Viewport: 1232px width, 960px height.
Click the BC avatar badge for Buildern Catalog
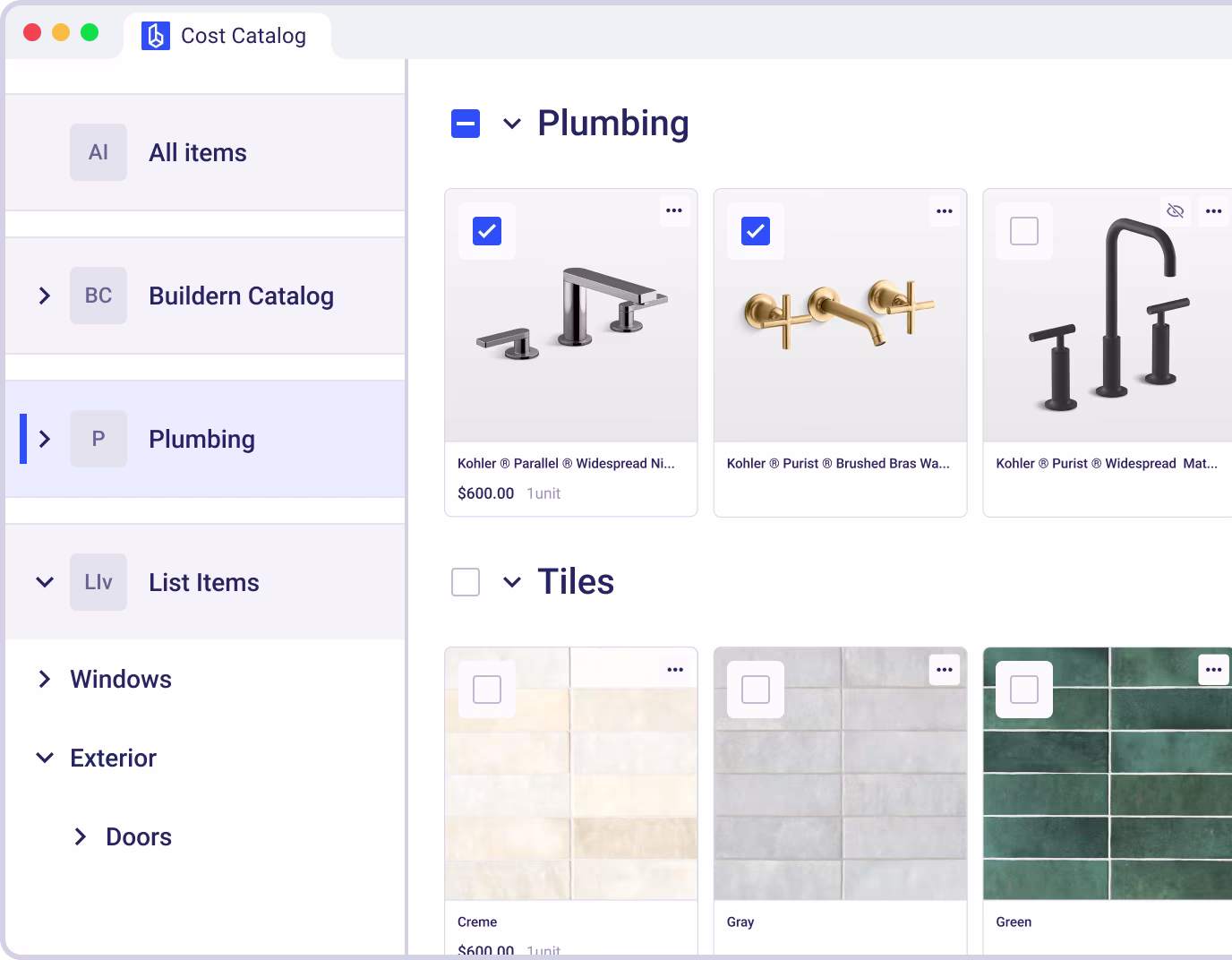pos(98,296)
